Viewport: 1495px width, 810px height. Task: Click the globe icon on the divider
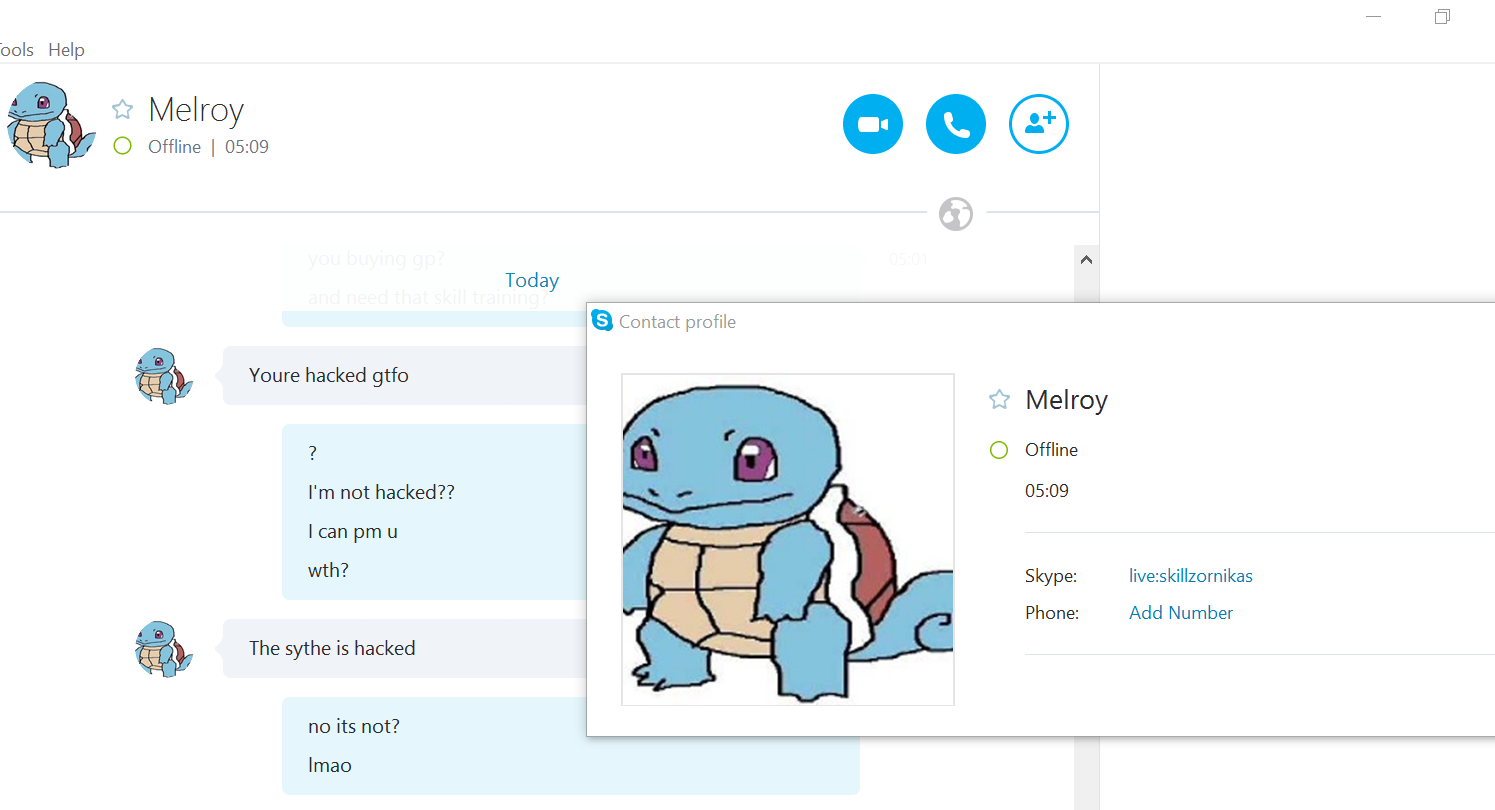pos(956,213)
